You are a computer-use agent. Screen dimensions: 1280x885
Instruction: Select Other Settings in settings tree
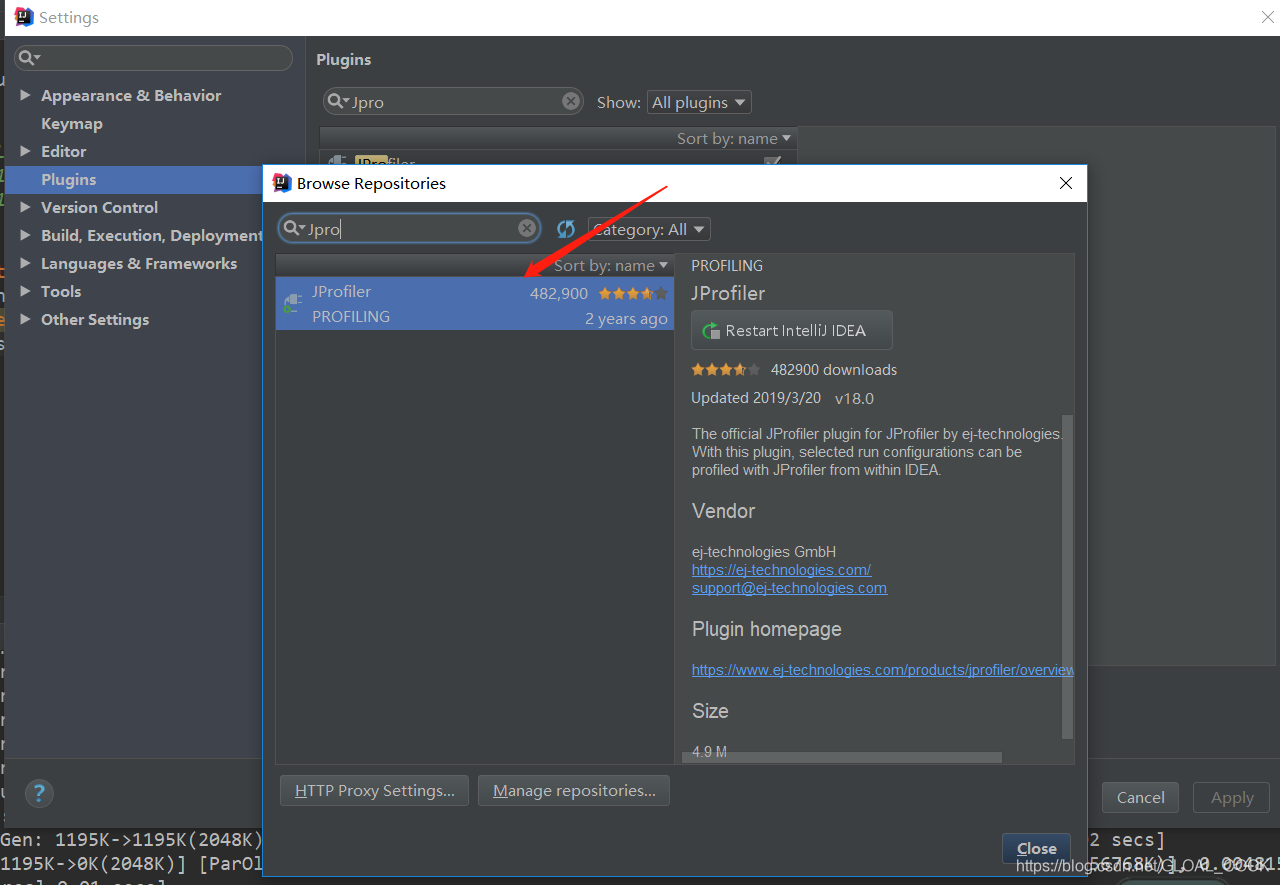point(95,319)
